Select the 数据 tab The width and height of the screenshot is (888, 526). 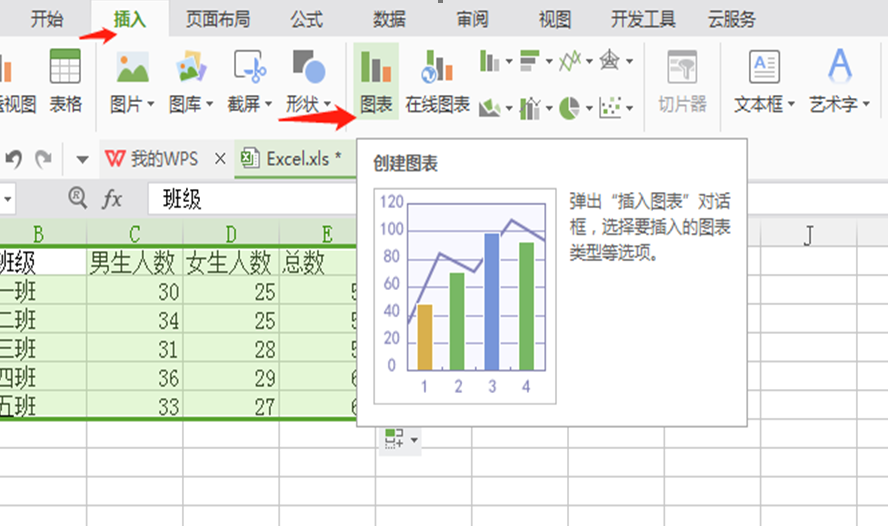[x=389, y=19]
